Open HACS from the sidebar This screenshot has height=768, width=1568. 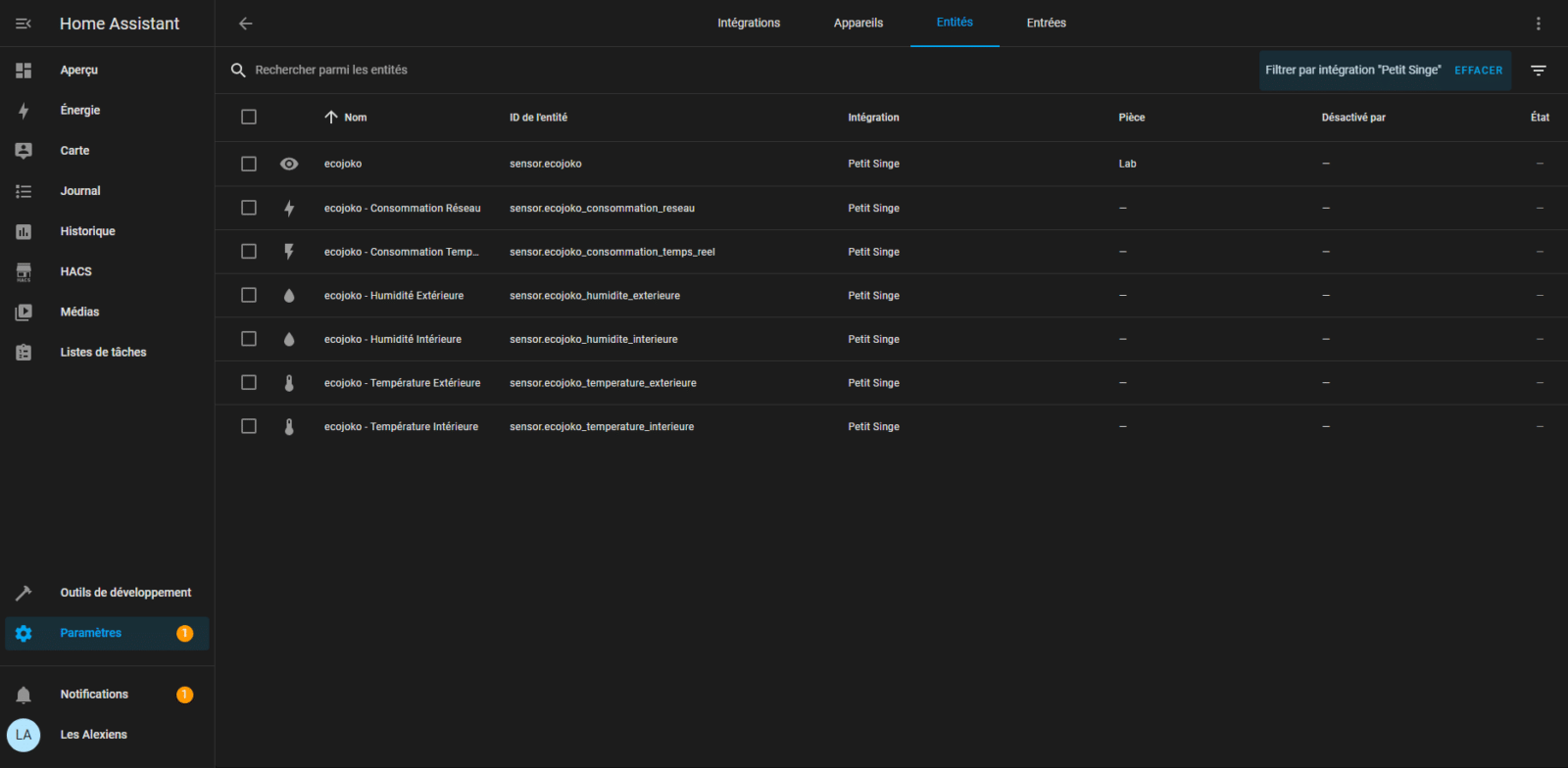[x=75, y=271]
